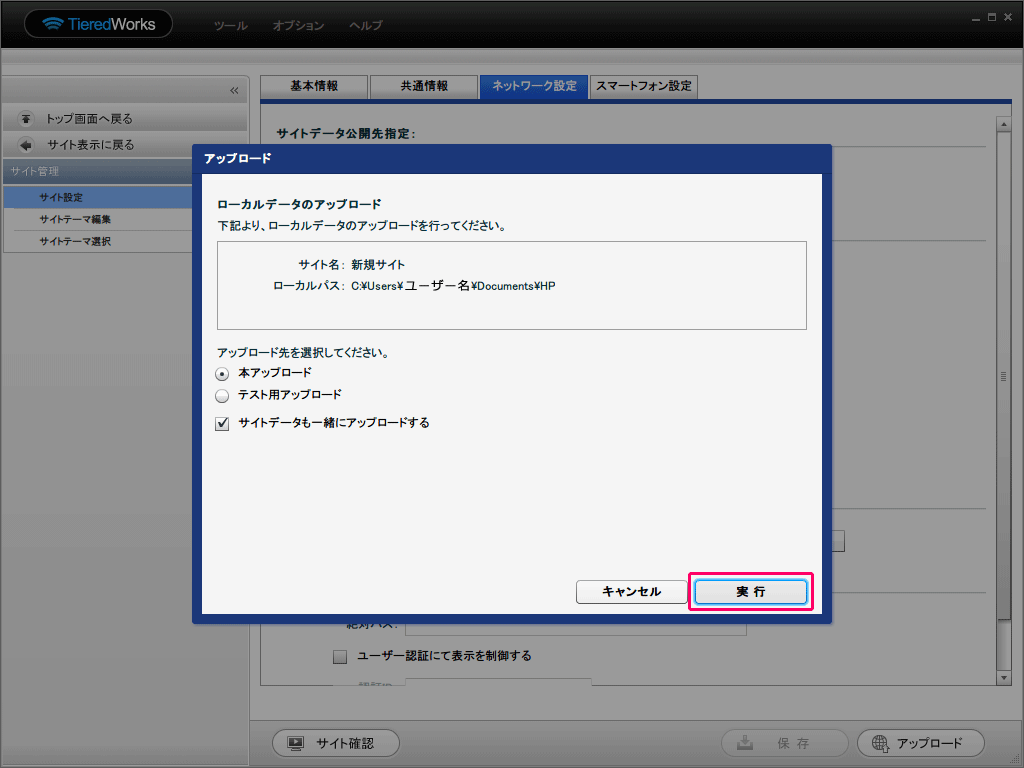
Task: Open the ヘルプ menu
Action: (365, 25)
